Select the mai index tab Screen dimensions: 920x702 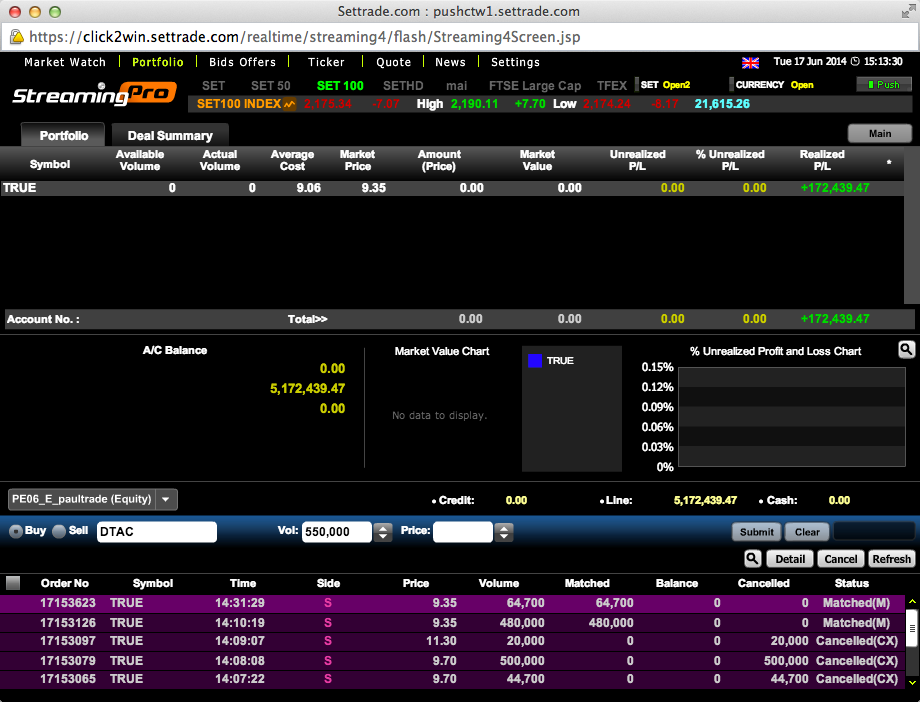tap(456, 86)
